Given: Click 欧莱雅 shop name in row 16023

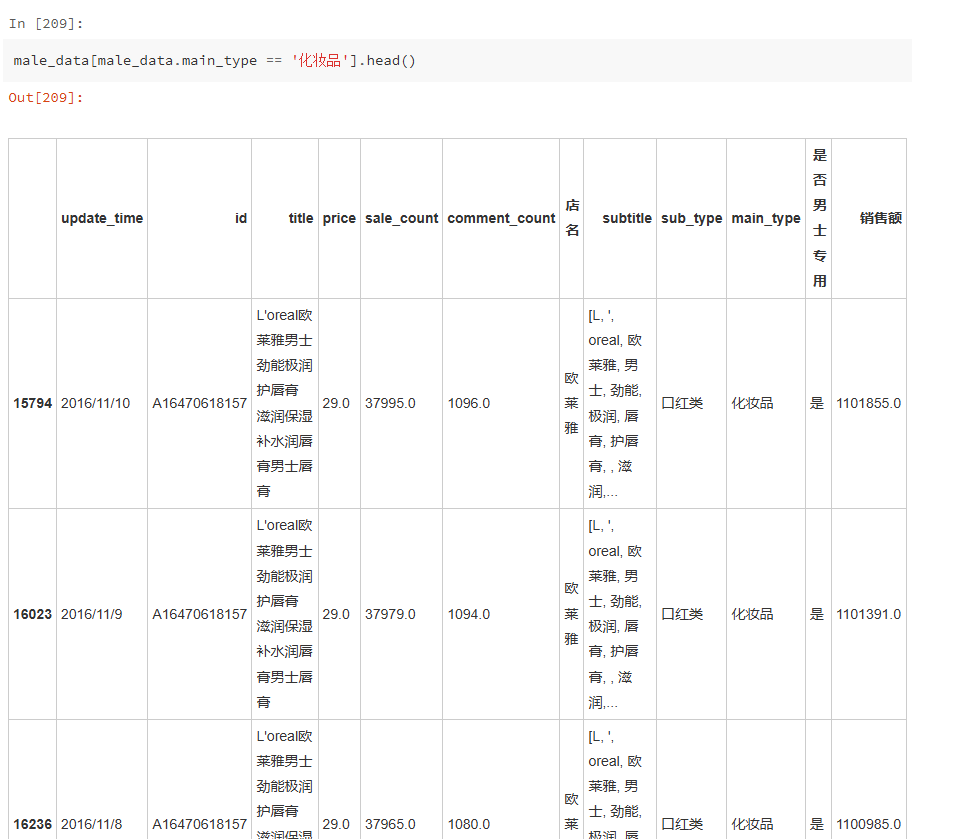Looking at the screenshot, I should click(572, 614).
